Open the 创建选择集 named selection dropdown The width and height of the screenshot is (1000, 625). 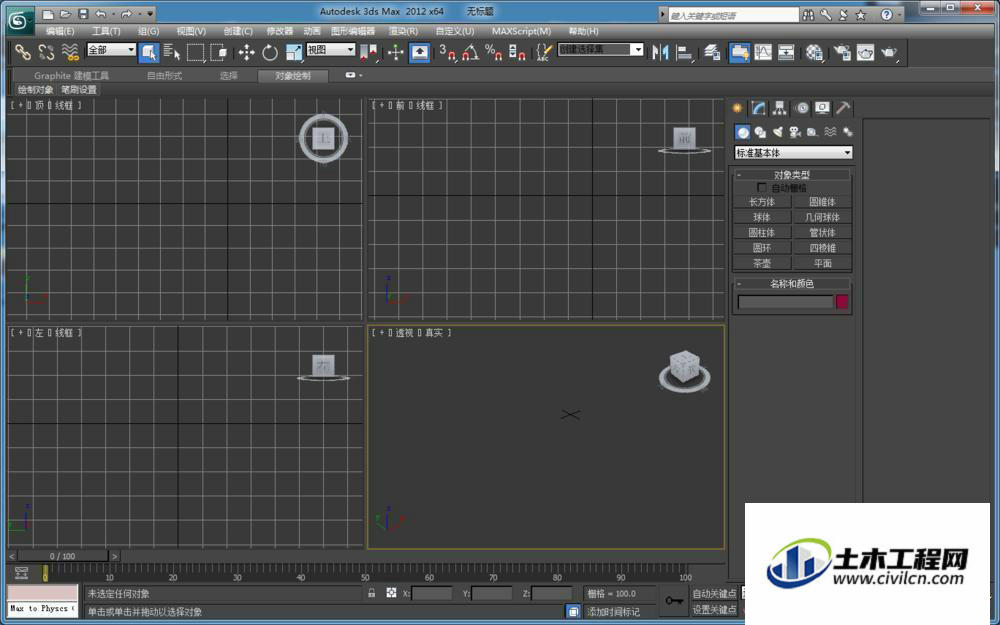click(x=601, y=49)
